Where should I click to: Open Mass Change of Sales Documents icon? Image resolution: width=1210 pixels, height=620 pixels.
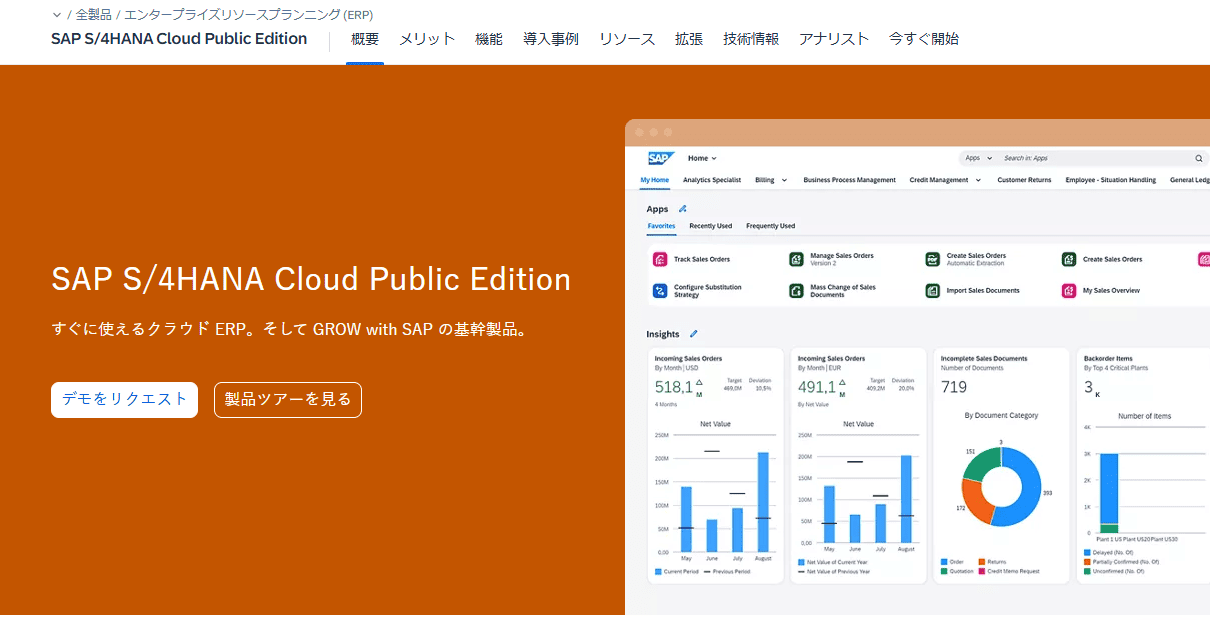pyautogui.click(x=796, y=291)
